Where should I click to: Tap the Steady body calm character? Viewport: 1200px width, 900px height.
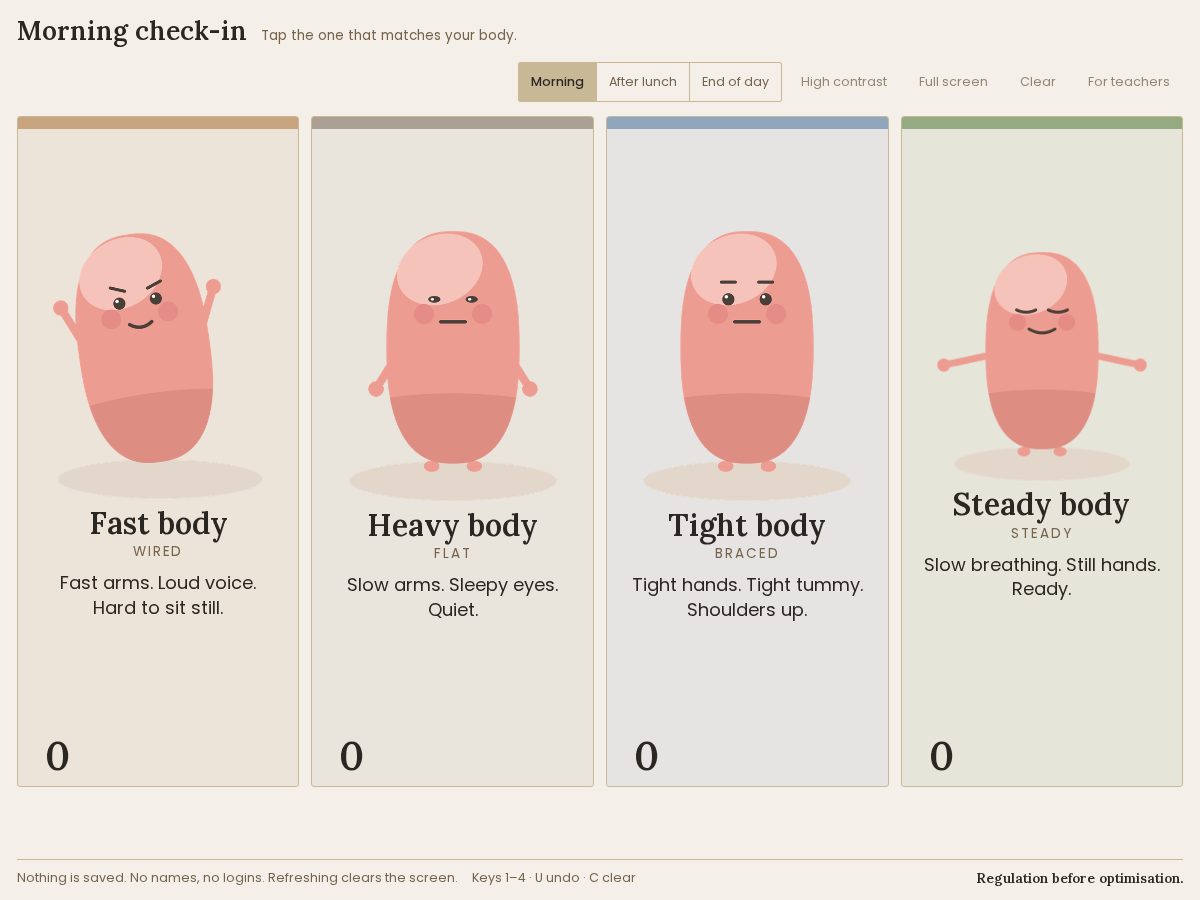[x=1041, y=353]
